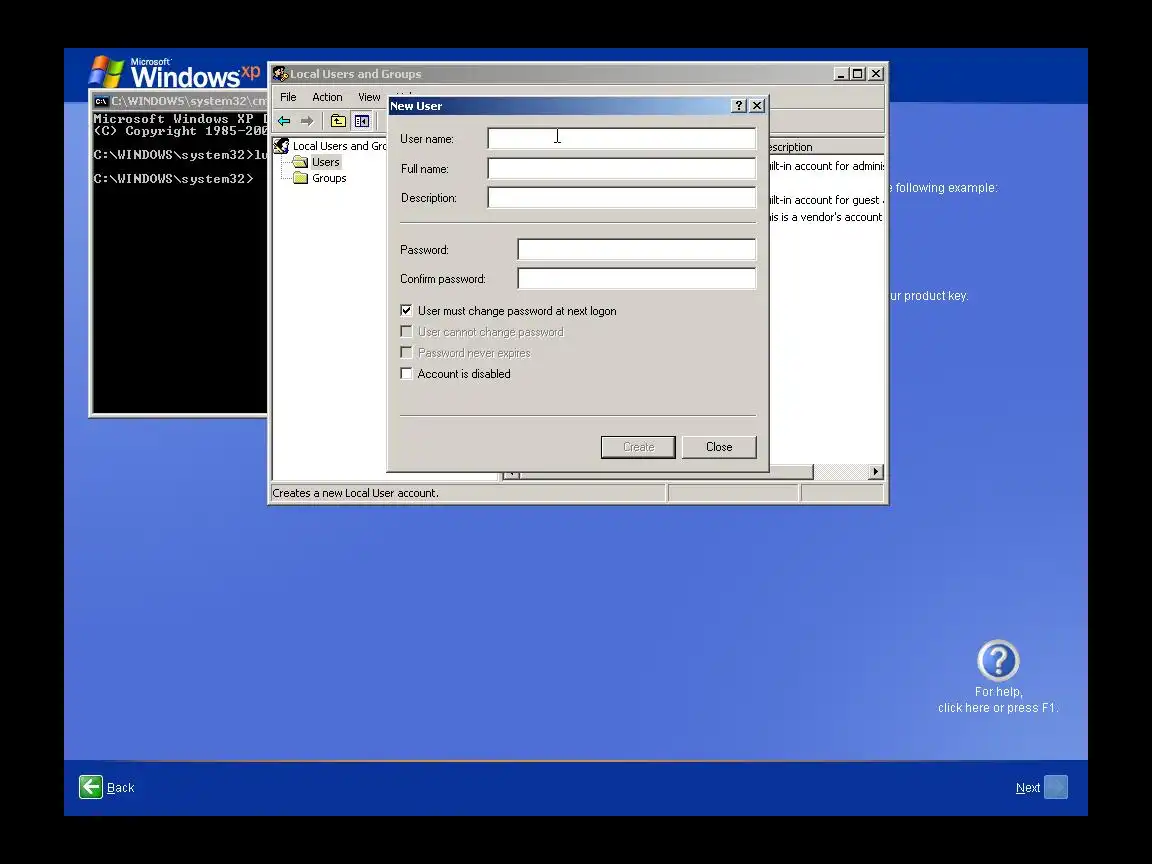
Task: Click the Close button in New User
Action: (719, 447)
